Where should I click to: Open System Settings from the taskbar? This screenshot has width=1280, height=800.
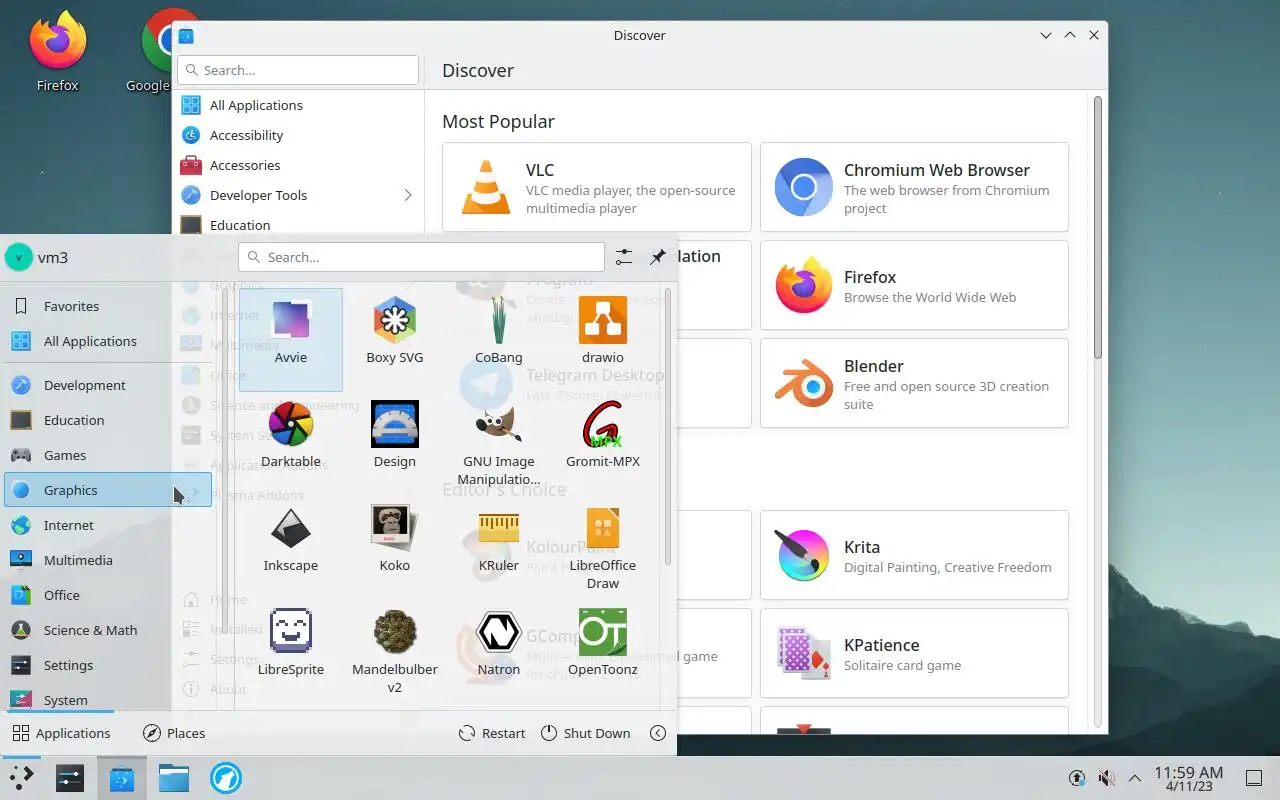[70, 778]
